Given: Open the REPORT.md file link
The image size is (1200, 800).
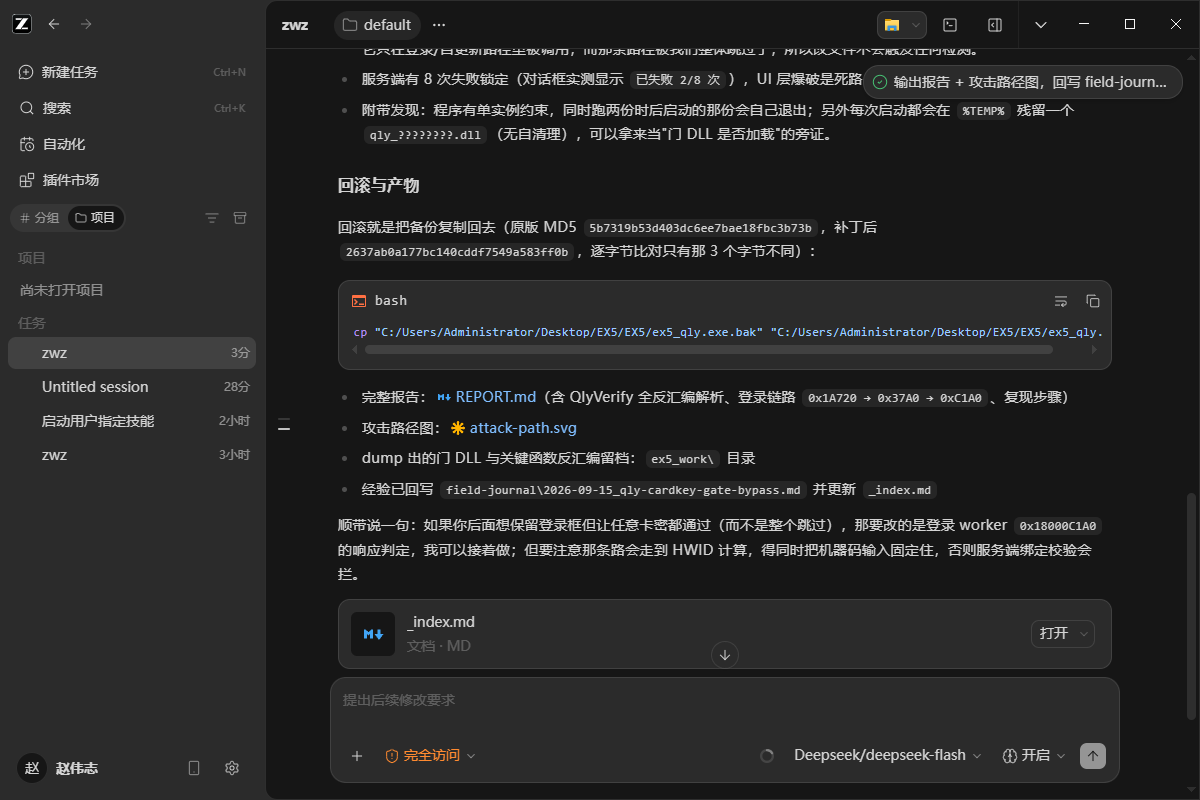Looking at the screenshot, I should 487,397.
